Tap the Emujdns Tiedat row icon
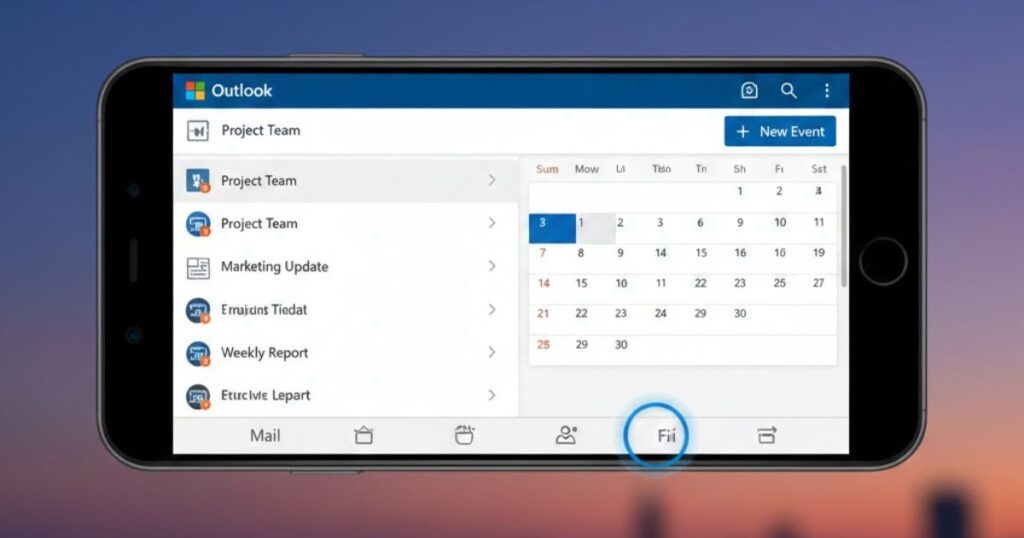This screenshot has height=538, width=1024. click(198, 310)
